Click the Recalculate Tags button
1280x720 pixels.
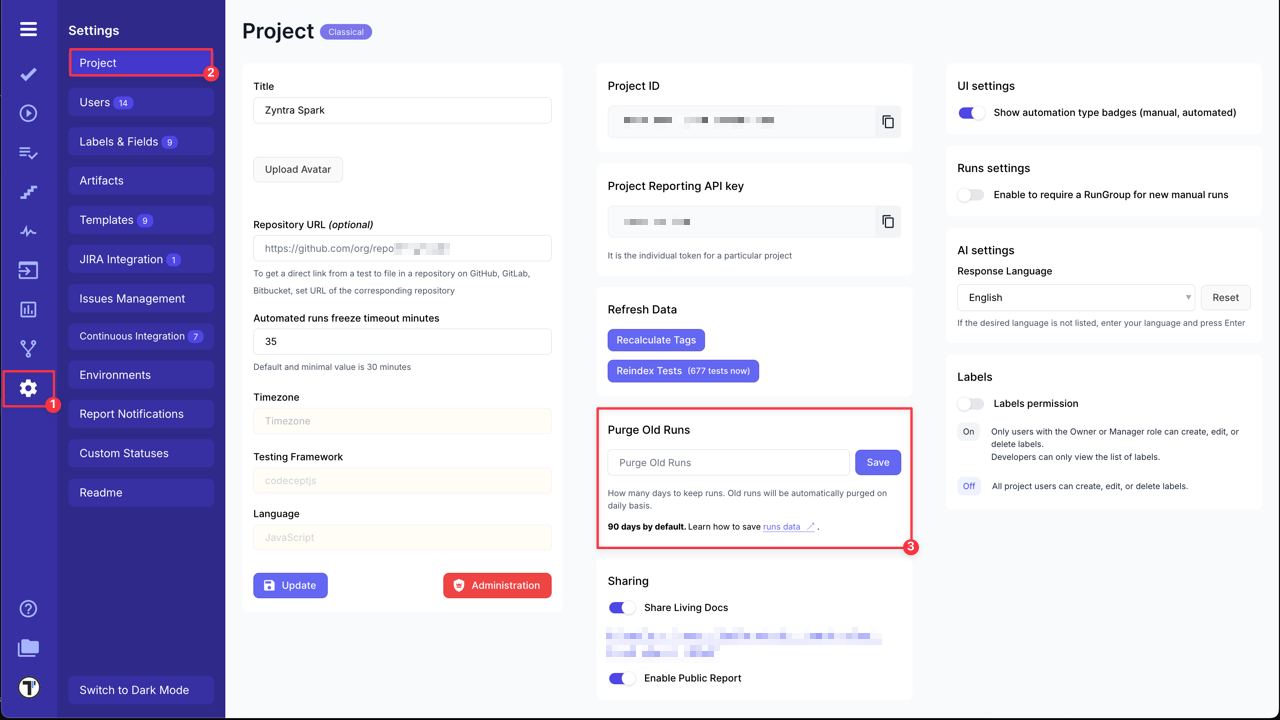coord(656,340)
